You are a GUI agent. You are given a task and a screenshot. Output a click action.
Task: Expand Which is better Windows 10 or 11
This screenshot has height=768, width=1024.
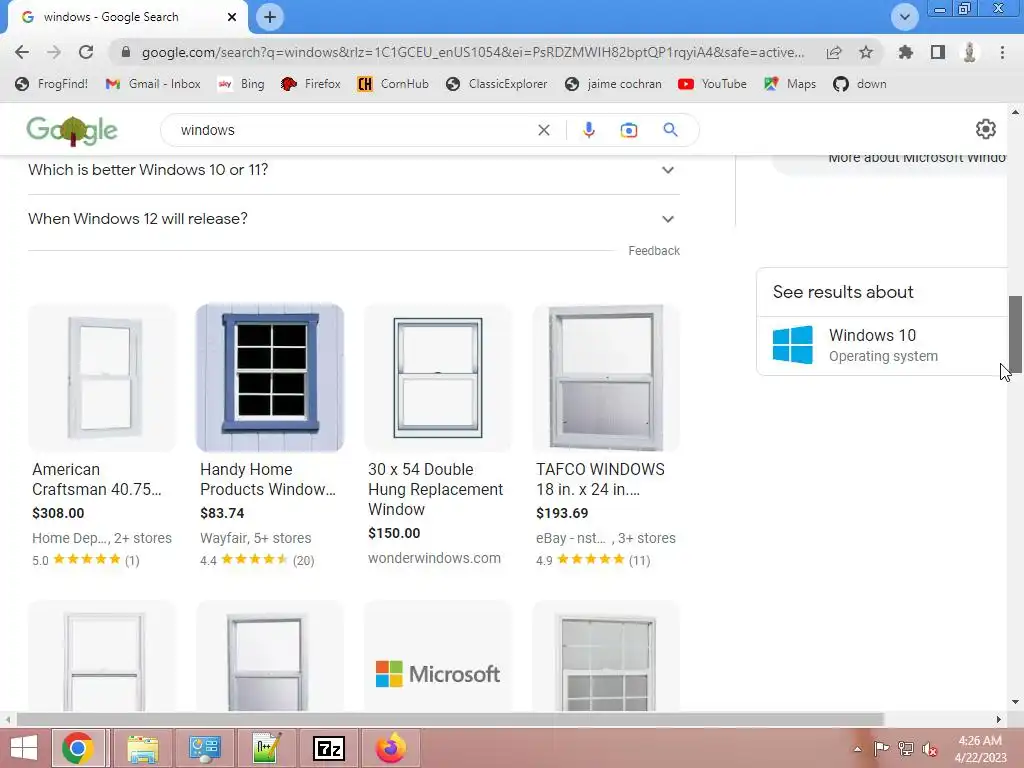click(x=354, y=170)
